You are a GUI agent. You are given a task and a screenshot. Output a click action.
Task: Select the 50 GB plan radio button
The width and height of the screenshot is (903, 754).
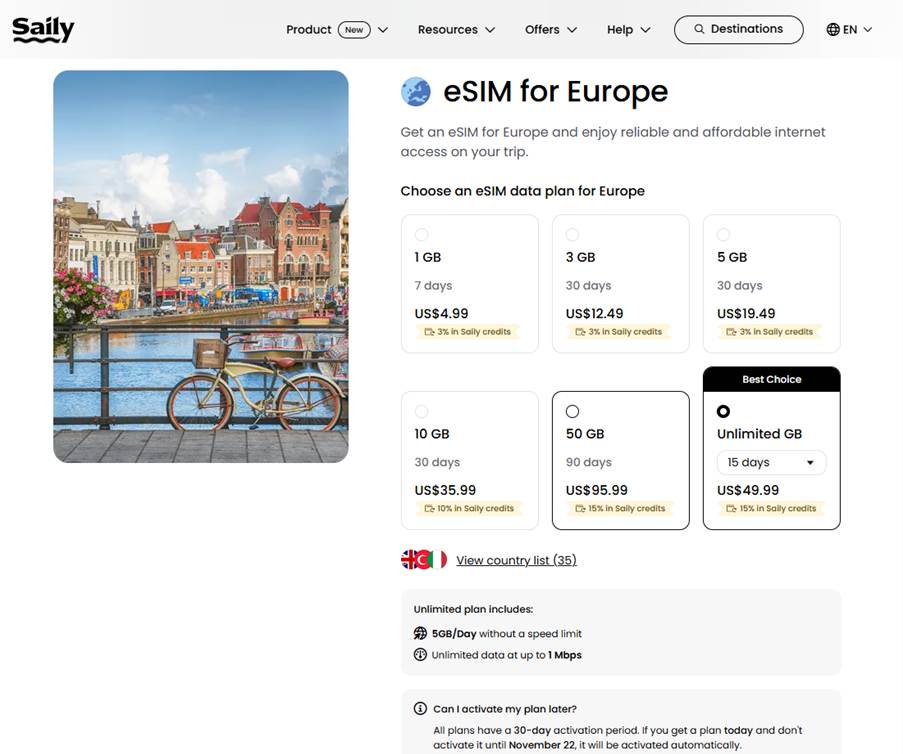pos(572,411)
